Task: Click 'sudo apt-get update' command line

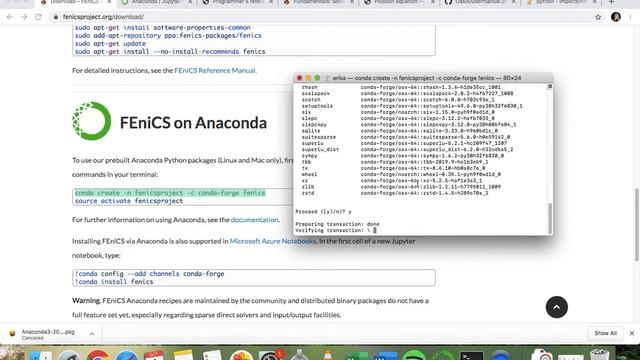Action: 110,43
